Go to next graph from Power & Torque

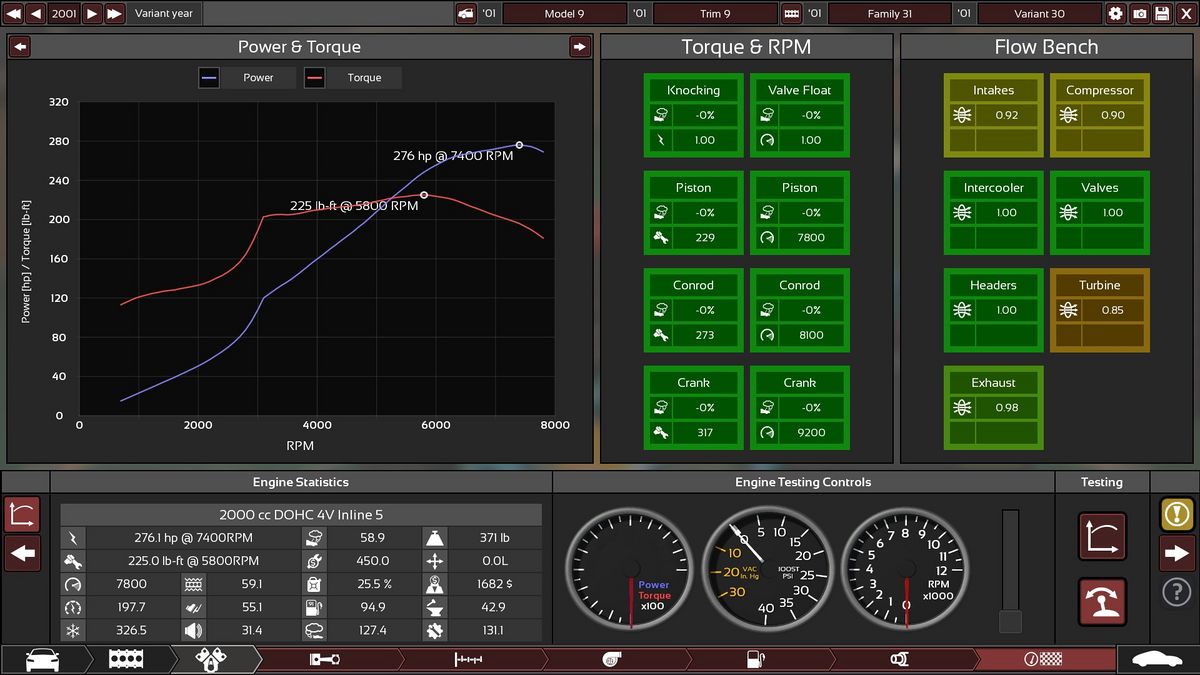[x=580, y=47]
